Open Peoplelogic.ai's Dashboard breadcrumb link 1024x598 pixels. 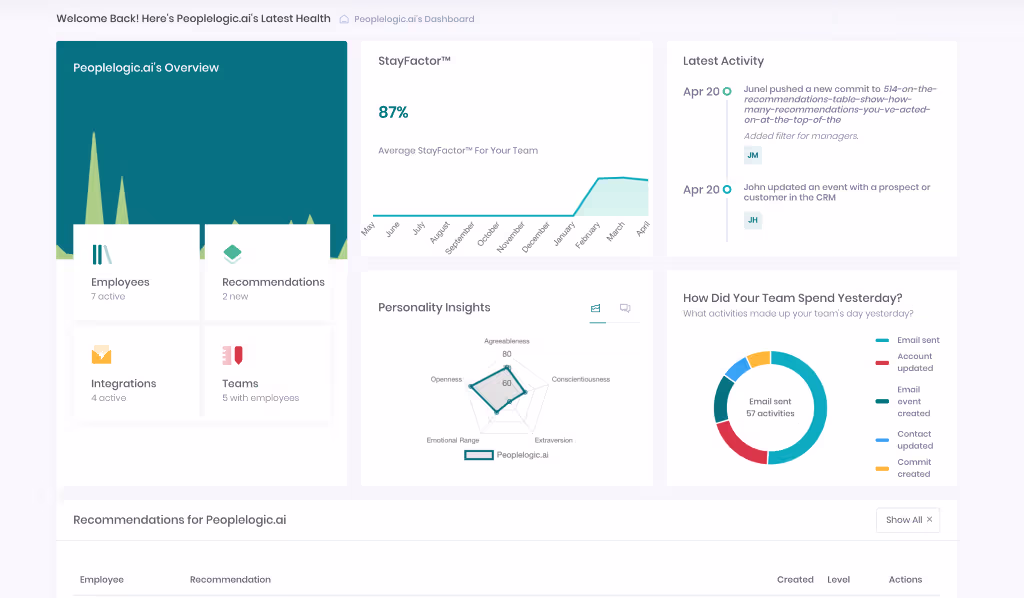pos(414,19)
